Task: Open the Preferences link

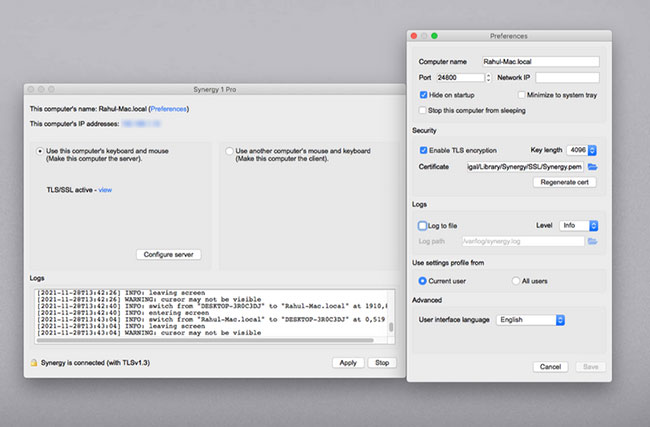Action: click(x=168, y=108)
